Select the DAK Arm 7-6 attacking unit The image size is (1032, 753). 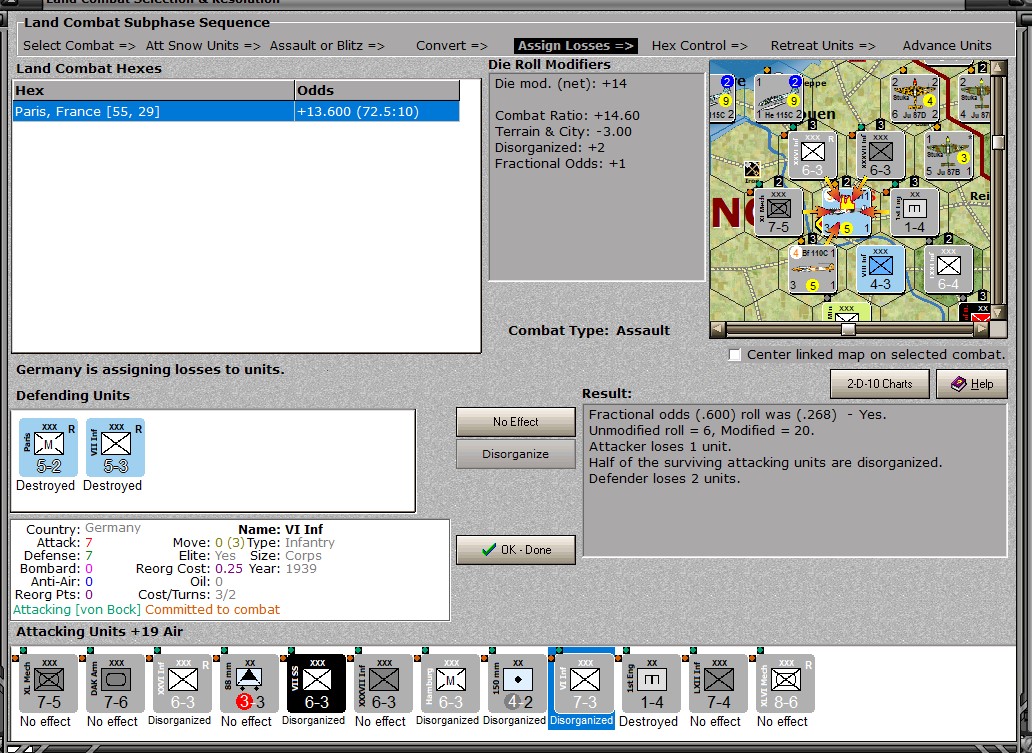point(116,683)
